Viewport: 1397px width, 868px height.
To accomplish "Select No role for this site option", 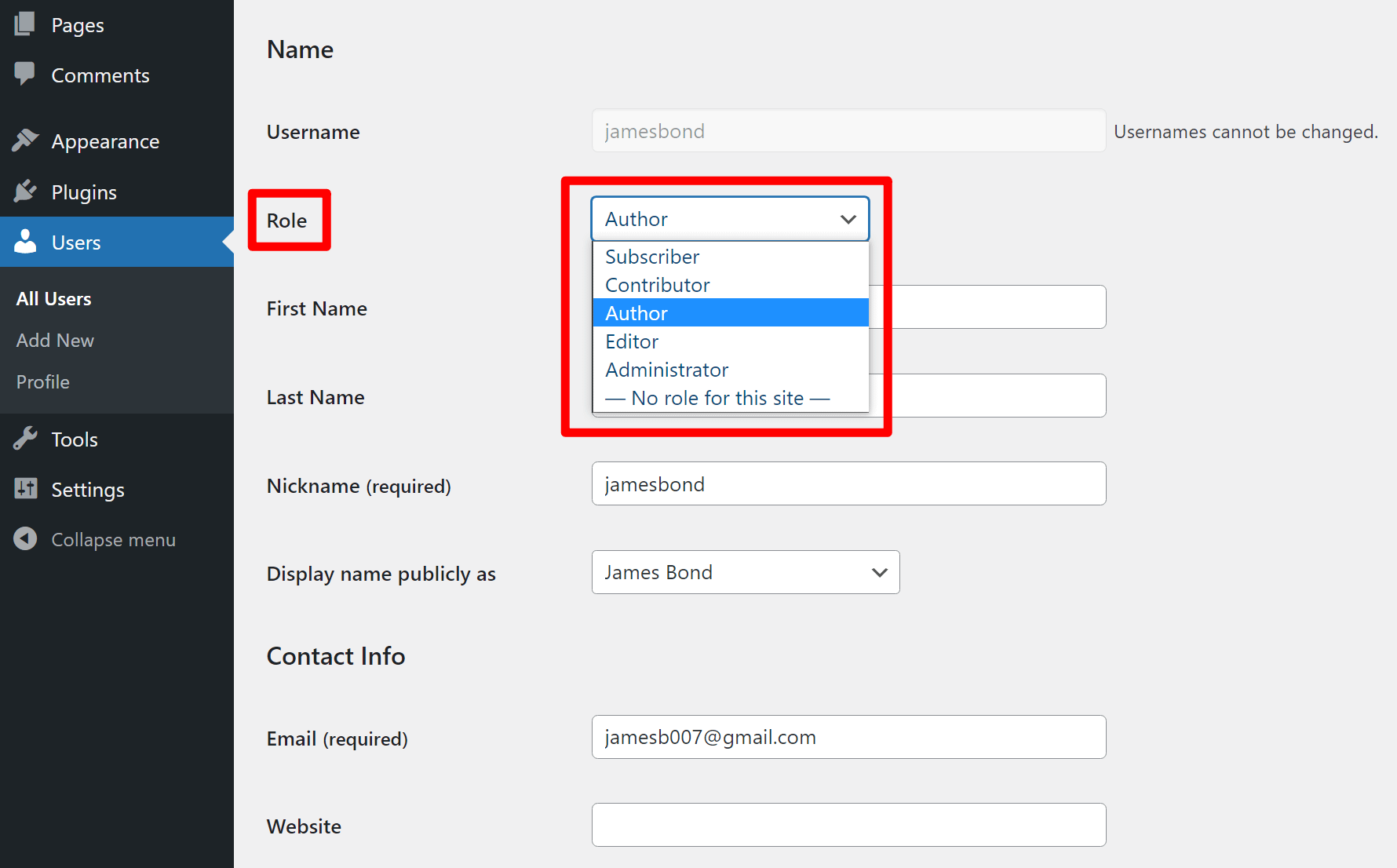I will coord(717,397).
